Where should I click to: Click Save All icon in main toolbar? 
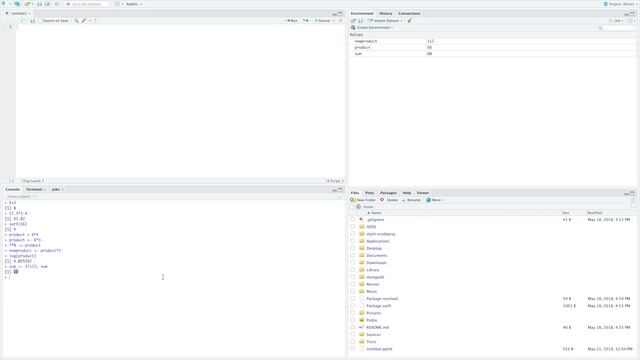tap(47, 4)
